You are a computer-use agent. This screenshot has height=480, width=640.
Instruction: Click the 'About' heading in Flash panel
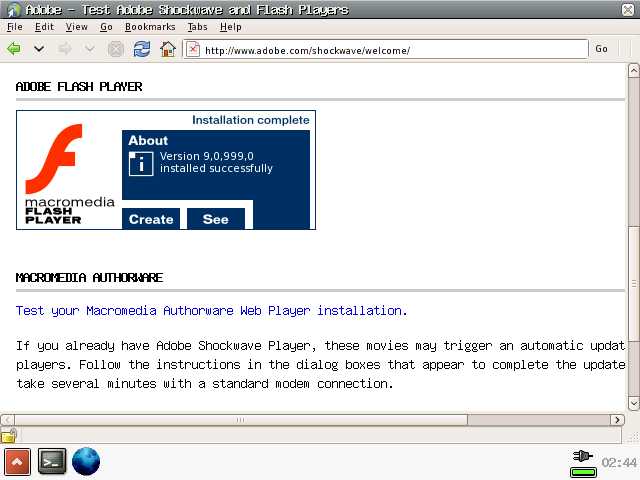[148, 140]
